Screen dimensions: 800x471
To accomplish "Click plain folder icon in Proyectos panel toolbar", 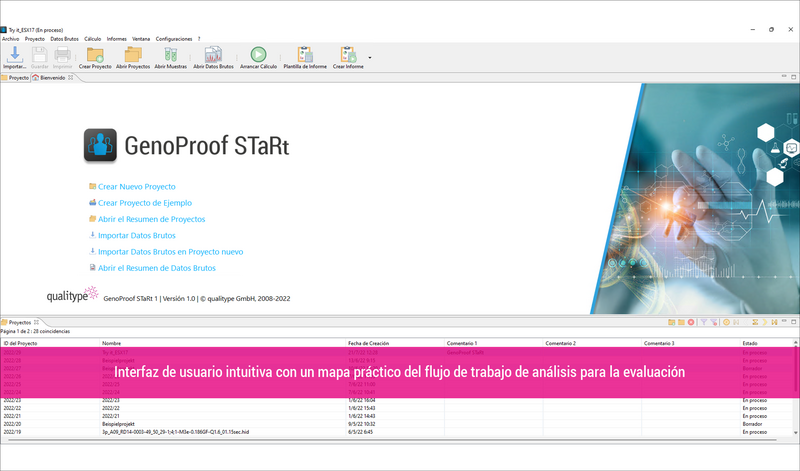I will [x=681, y=322].
